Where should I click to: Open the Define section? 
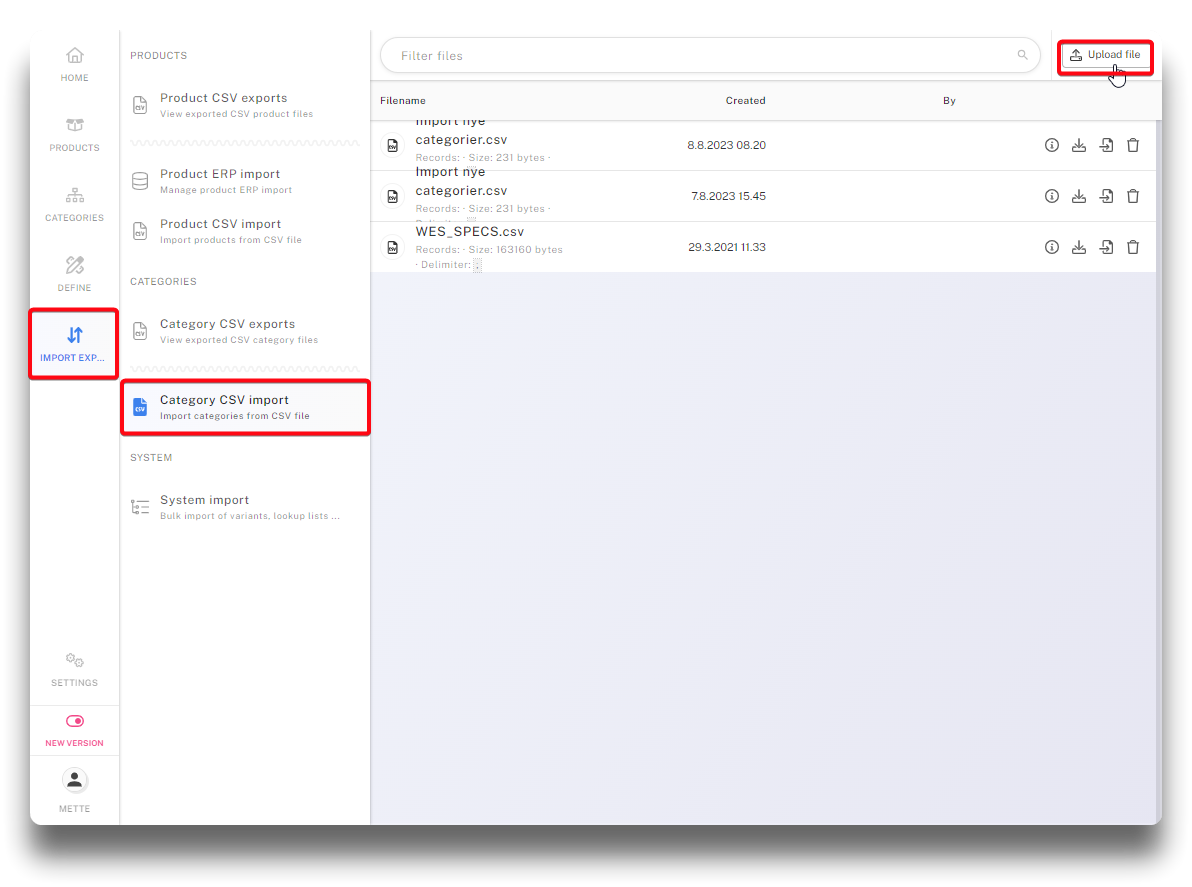tap(75, 274)
